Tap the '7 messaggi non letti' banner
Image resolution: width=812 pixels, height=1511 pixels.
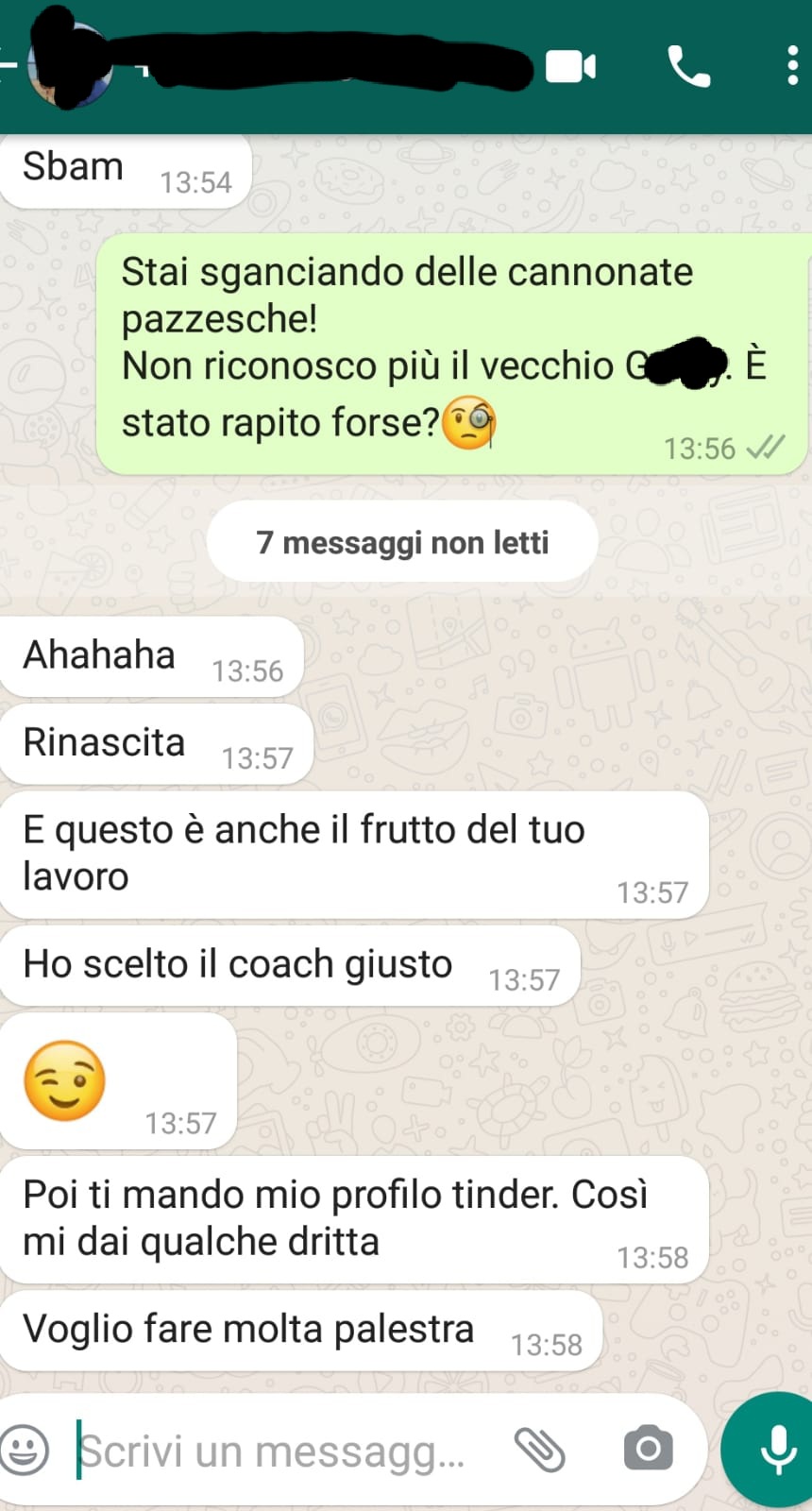[402, 542]
